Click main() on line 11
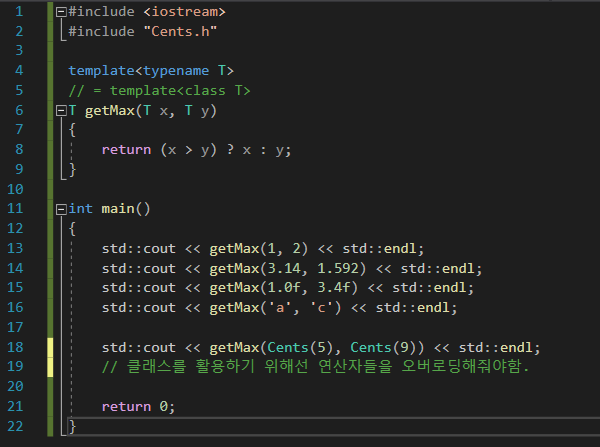 pos(126,209)
